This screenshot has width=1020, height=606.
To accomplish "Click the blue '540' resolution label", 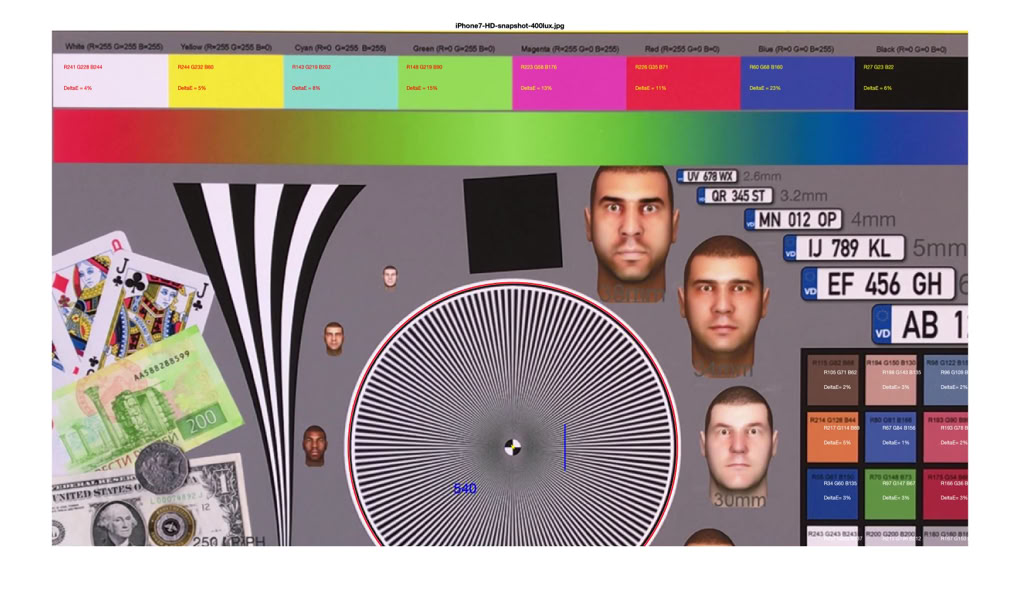I will [465, 488].
